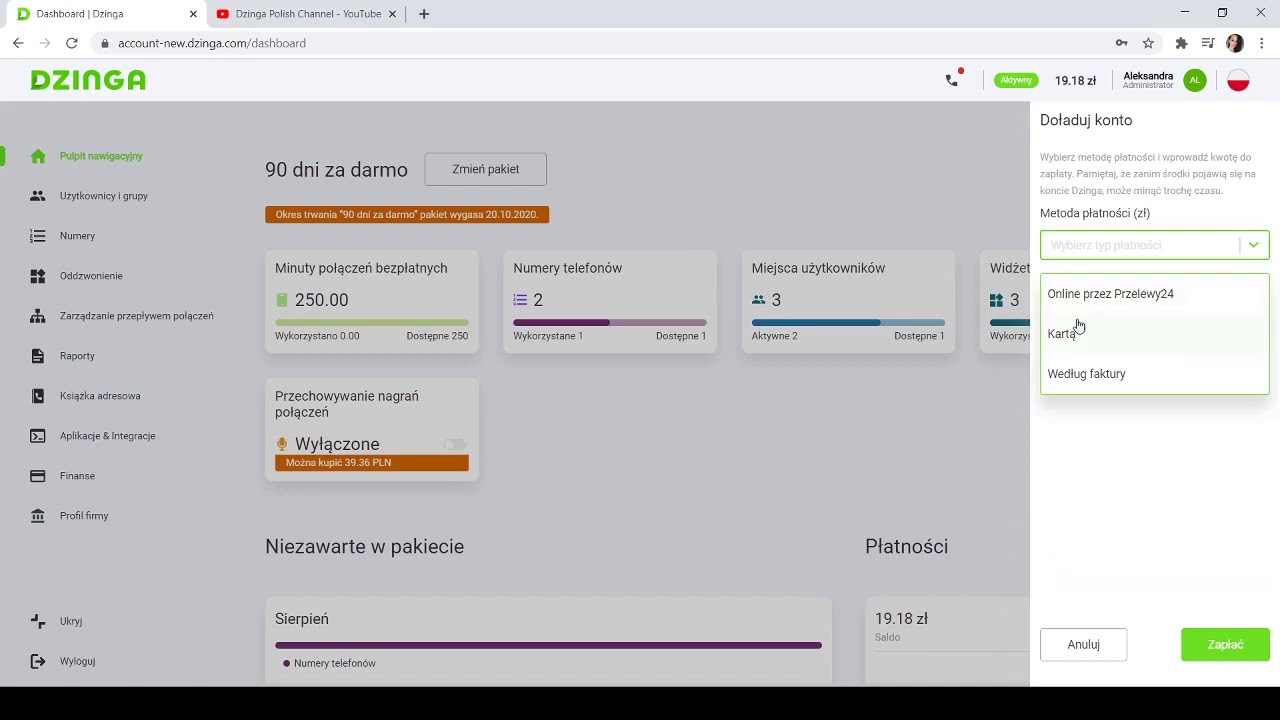This screenshot has height=720, width=1280.
Task: Click the 250.00 free minutes value
Action: pyautogui.click(x=321, y=300)
